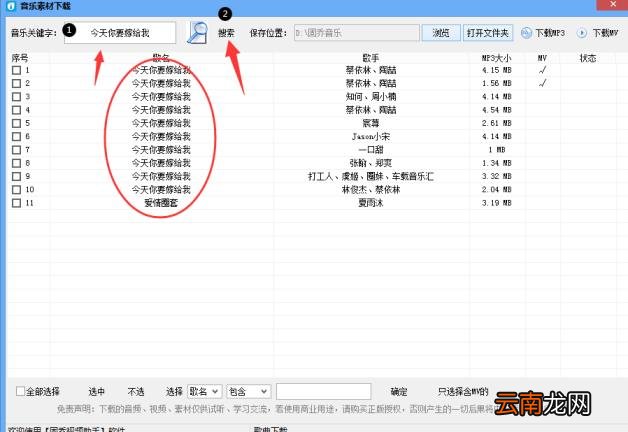Focus the 音乐关键字 keyword input
Screen dimensions: 628x432
tap(120, 33)
